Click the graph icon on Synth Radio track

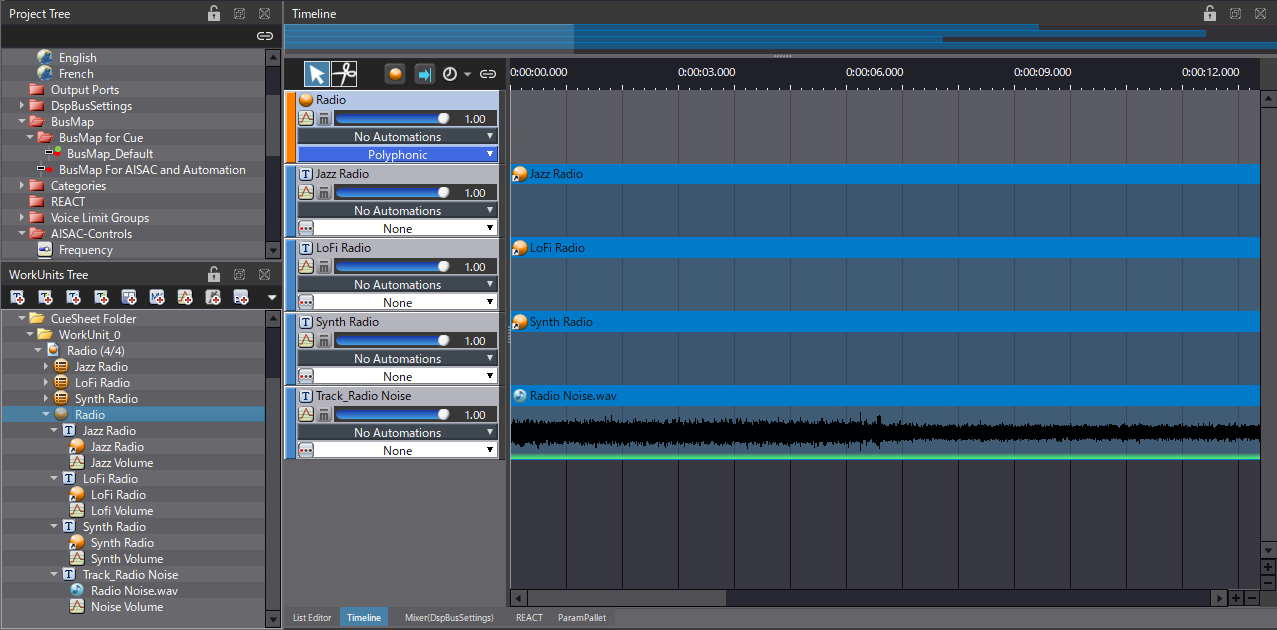306,341
